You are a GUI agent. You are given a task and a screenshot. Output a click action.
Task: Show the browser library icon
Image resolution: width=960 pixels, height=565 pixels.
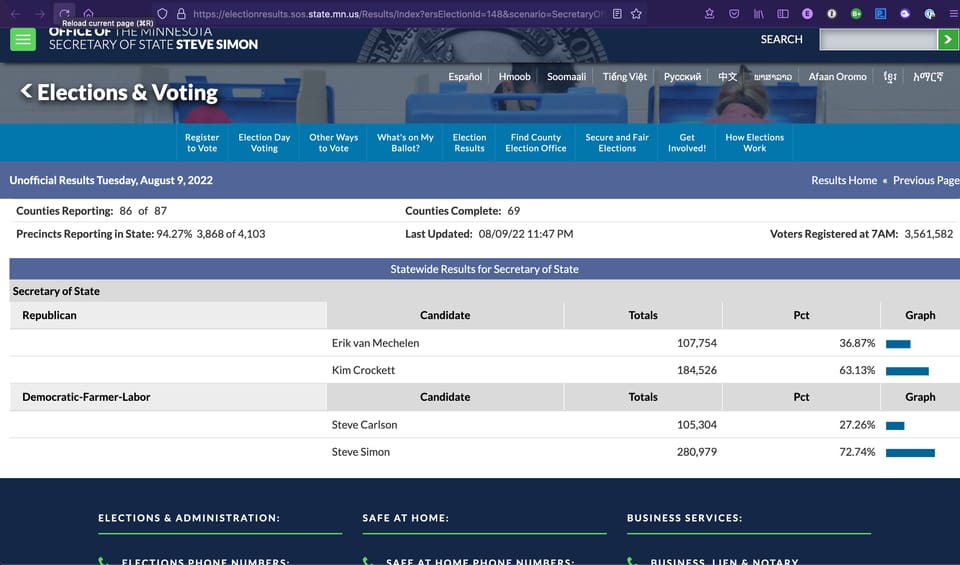(759, 13)
